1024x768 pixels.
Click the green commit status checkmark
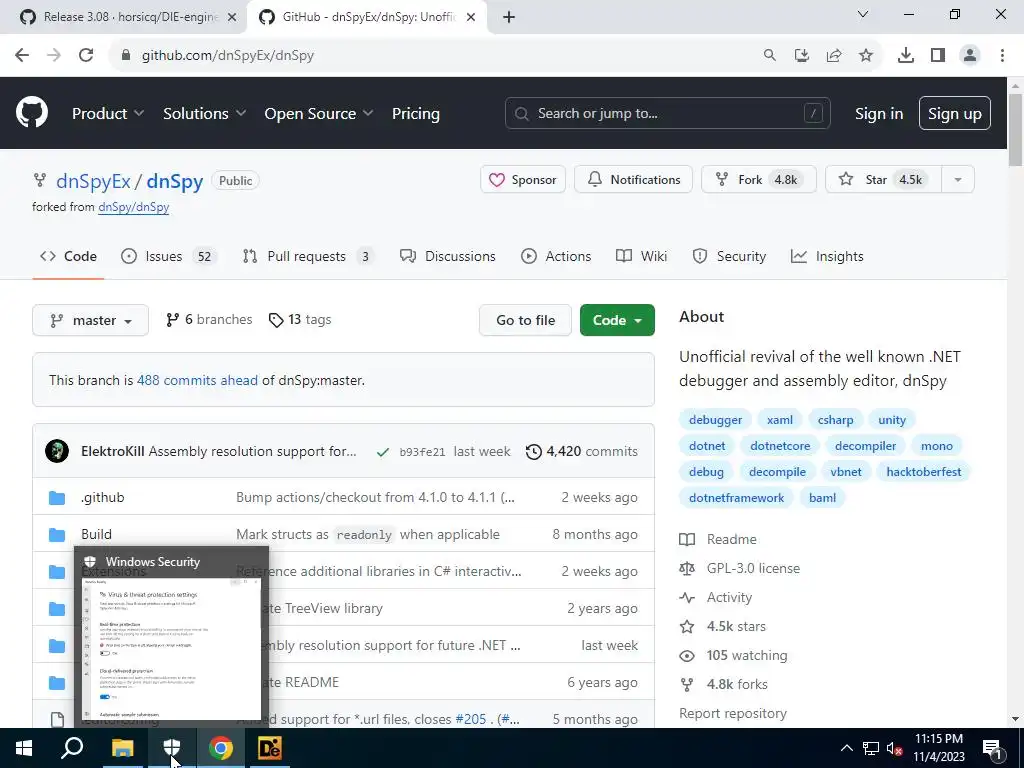pos(383,452)
